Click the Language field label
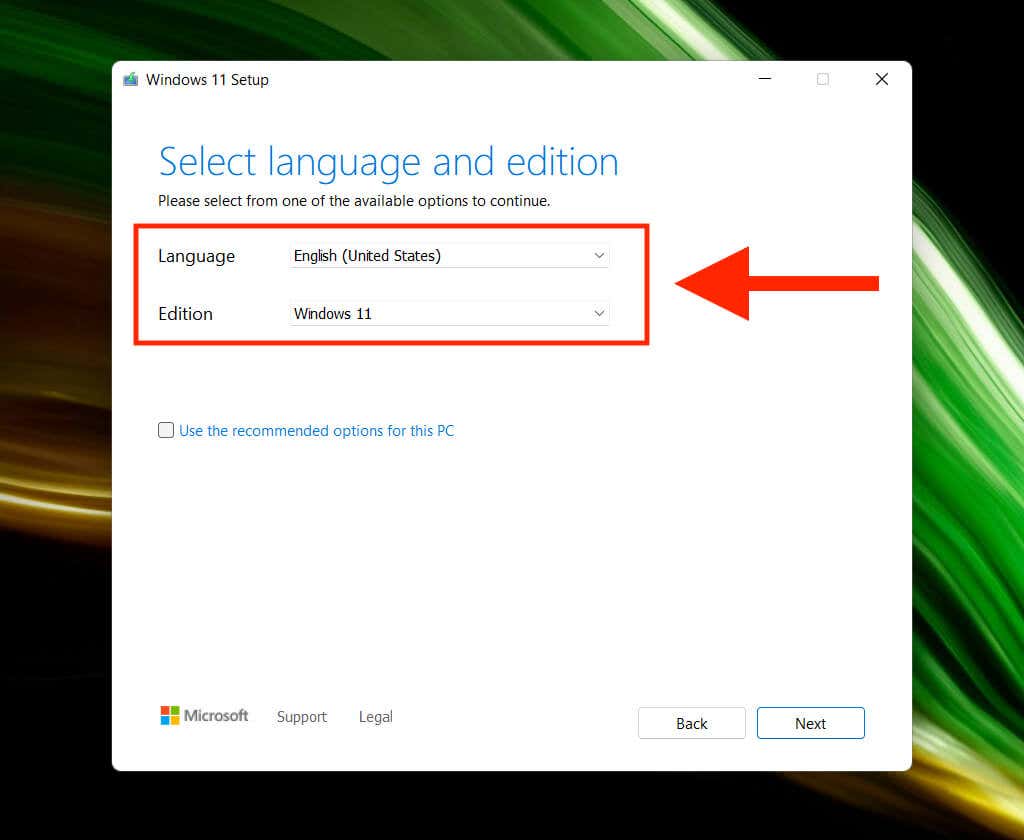 click(x=197, y=256)
